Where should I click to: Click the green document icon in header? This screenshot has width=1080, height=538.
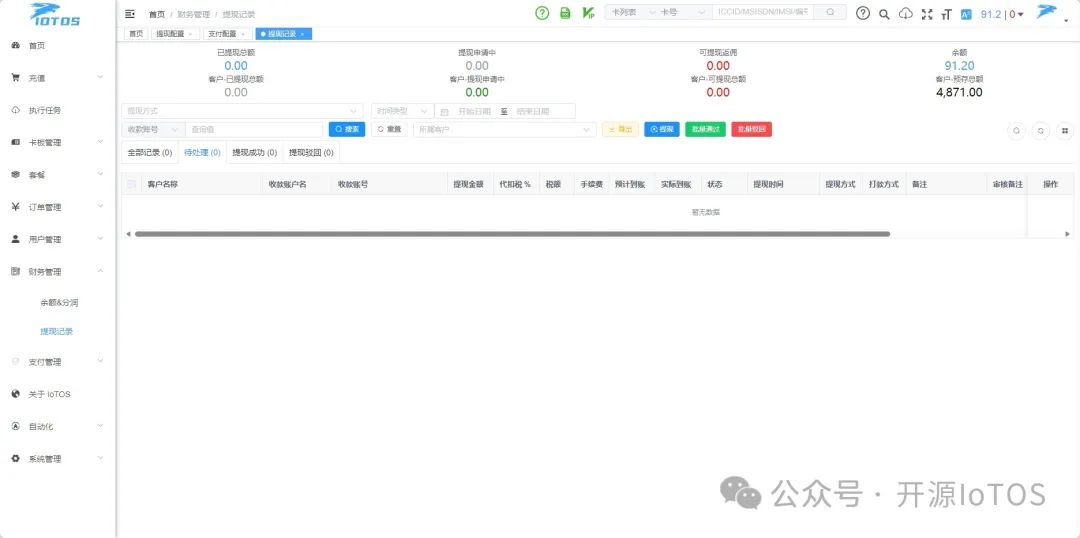pos(565,13)
